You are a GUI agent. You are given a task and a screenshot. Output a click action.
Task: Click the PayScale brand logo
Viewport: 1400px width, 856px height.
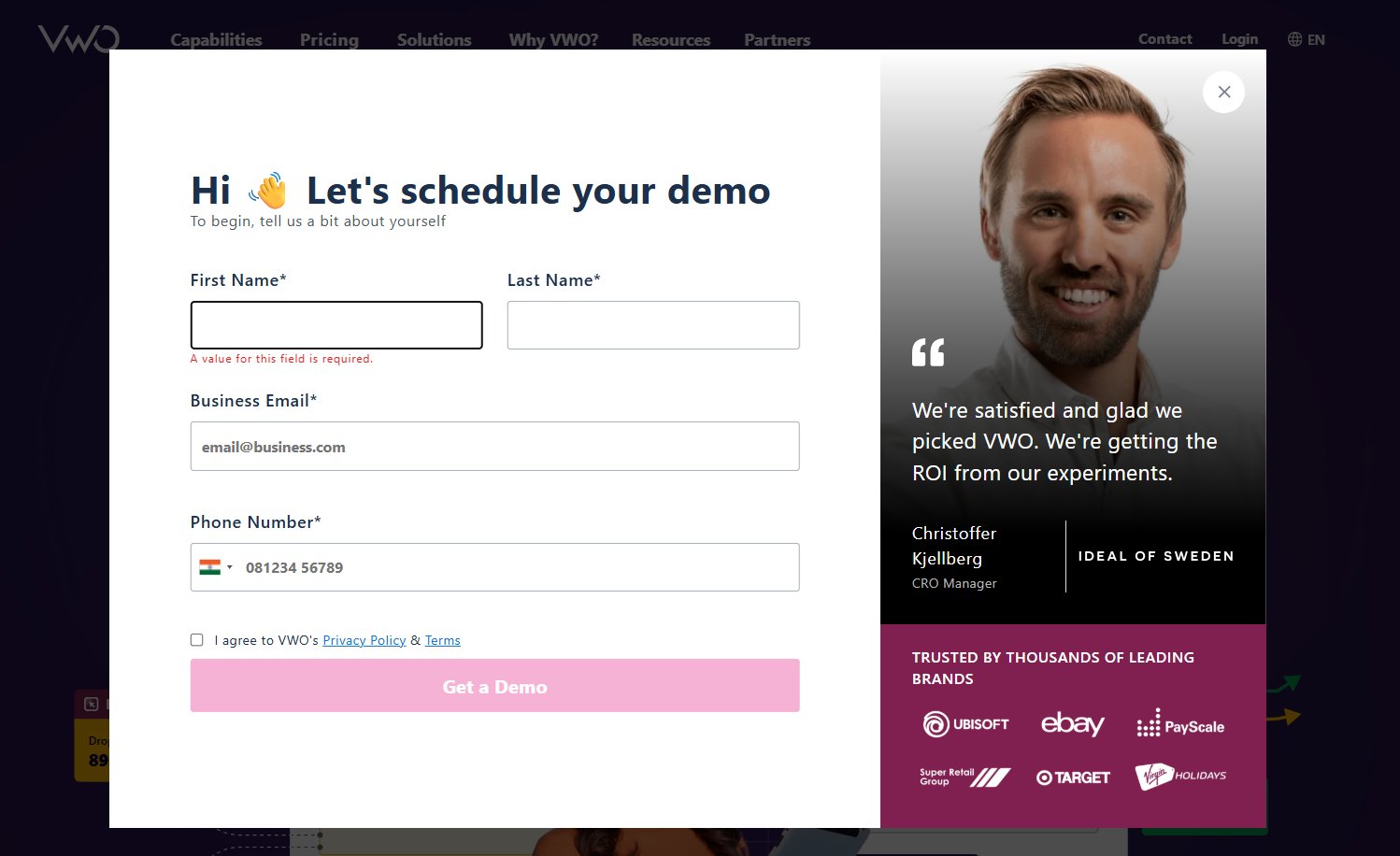tap(1180, 725)
